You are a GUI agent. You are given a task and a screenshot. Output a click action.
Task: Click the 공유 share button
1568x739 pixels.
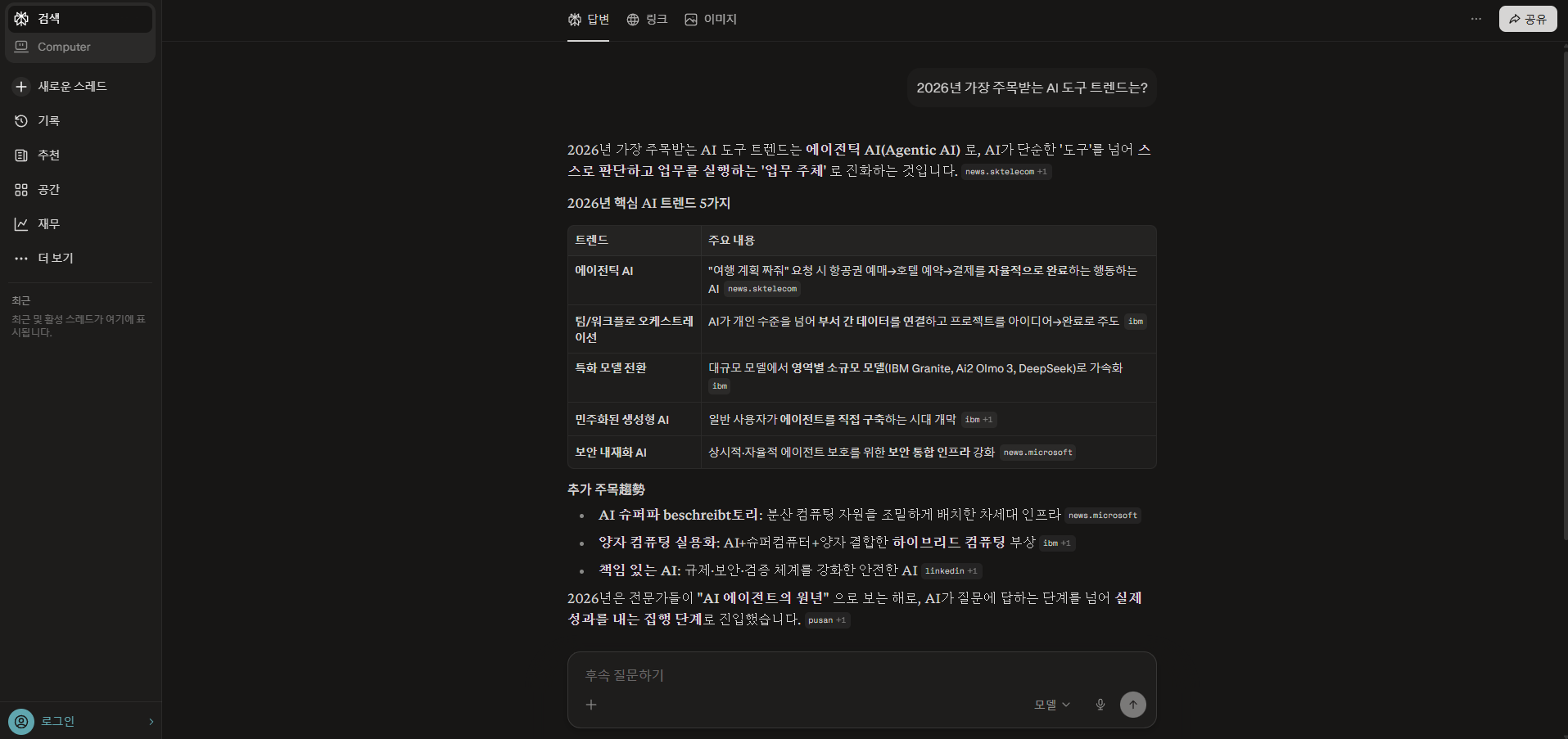1528,18
